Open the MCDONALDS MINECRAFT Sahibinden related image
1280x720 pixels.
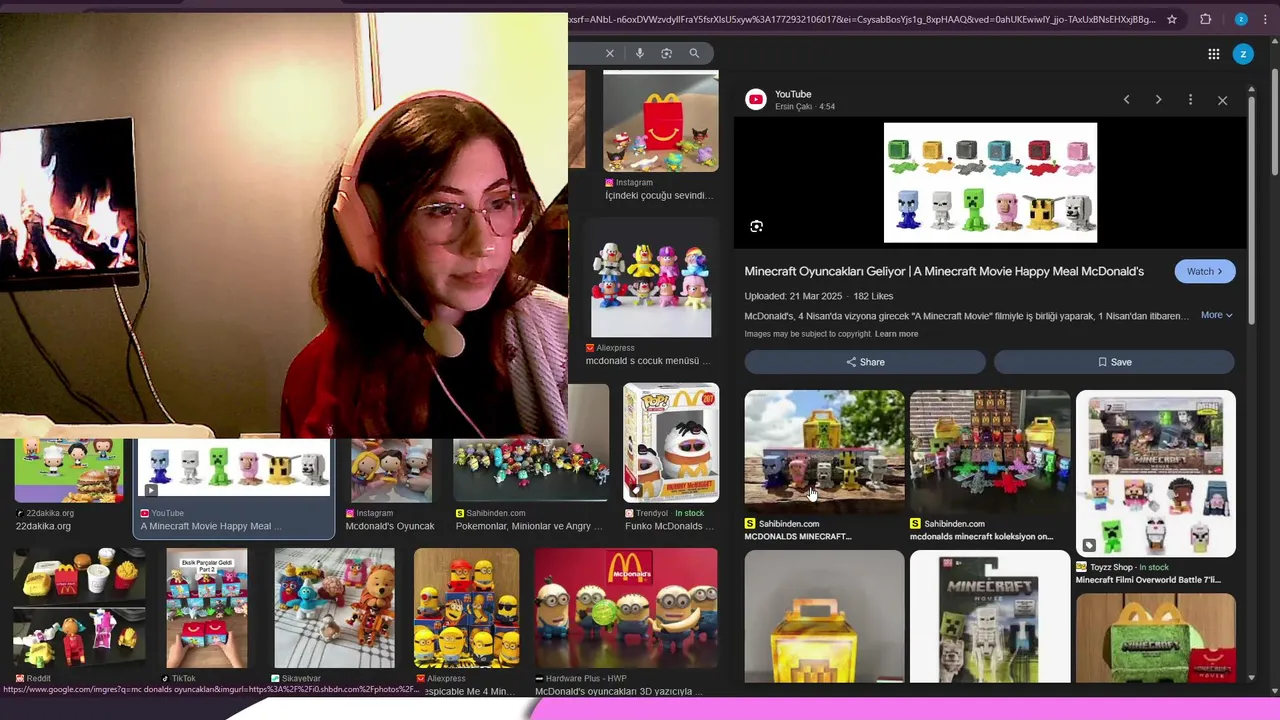(824, 452)
